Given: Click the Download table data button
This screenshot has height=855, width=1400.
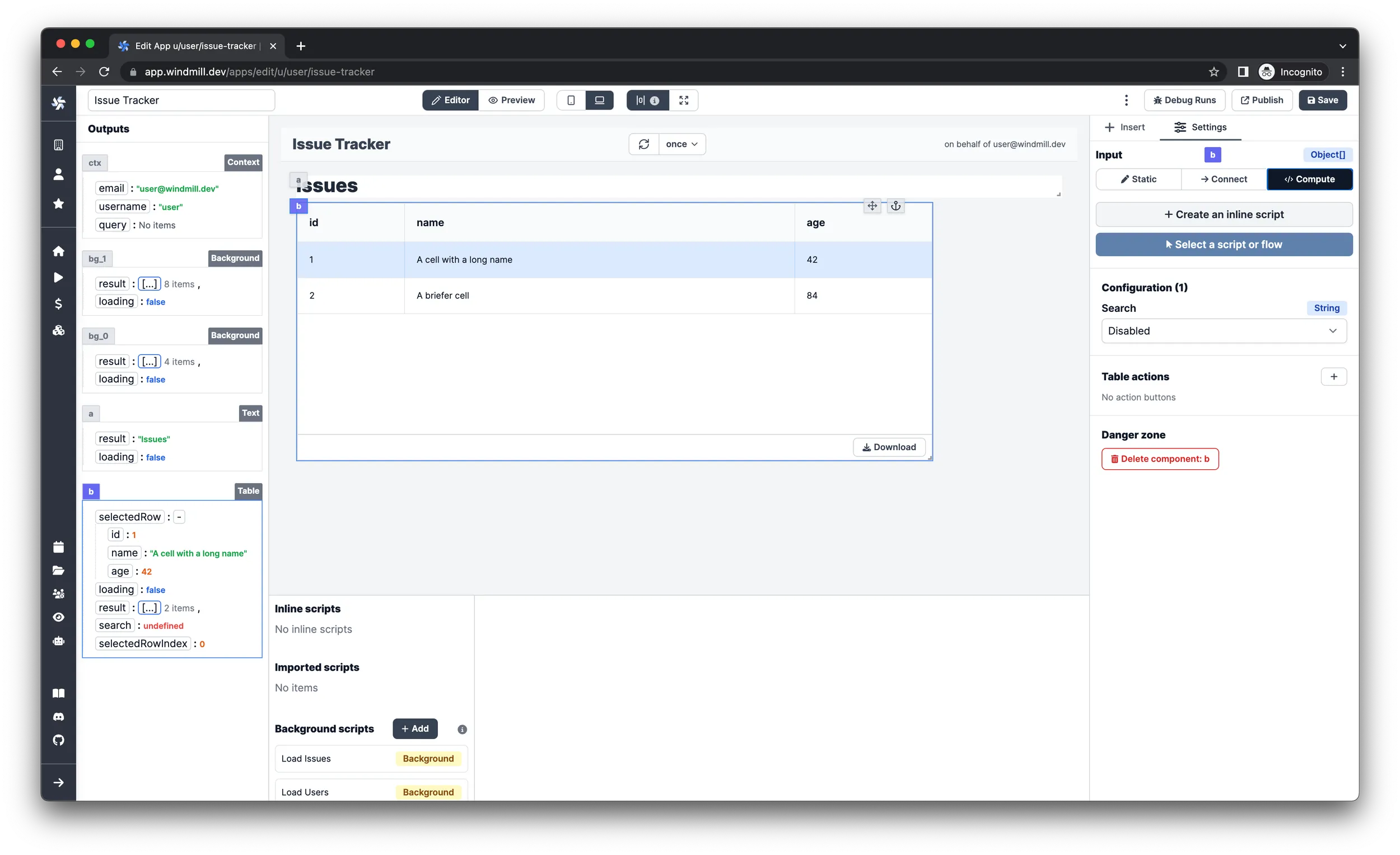Looking at the screenshot, I should point(889,447).
